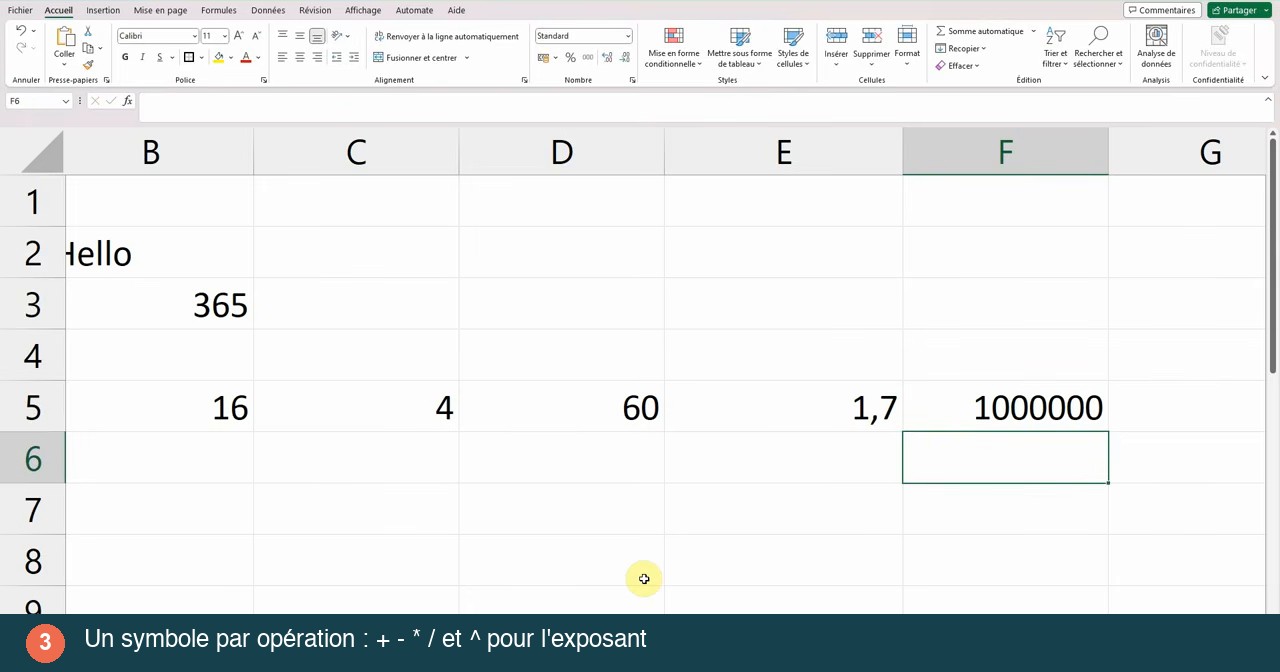Viewport: 1280px width, 672px height.
Task: Toggle italic with the I button
Action: click(x=142, y=58)
